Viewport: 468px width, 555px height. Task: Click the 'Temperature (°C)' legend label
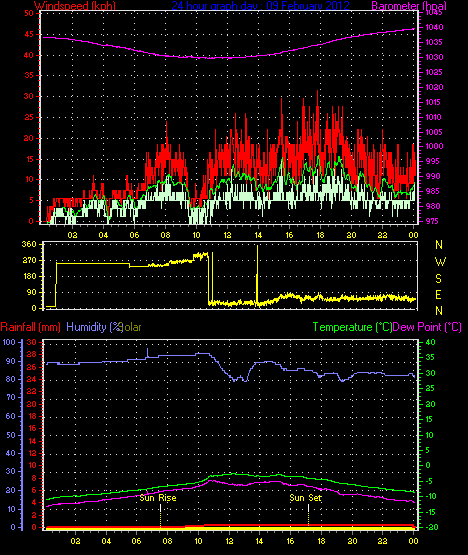(352, 327)
